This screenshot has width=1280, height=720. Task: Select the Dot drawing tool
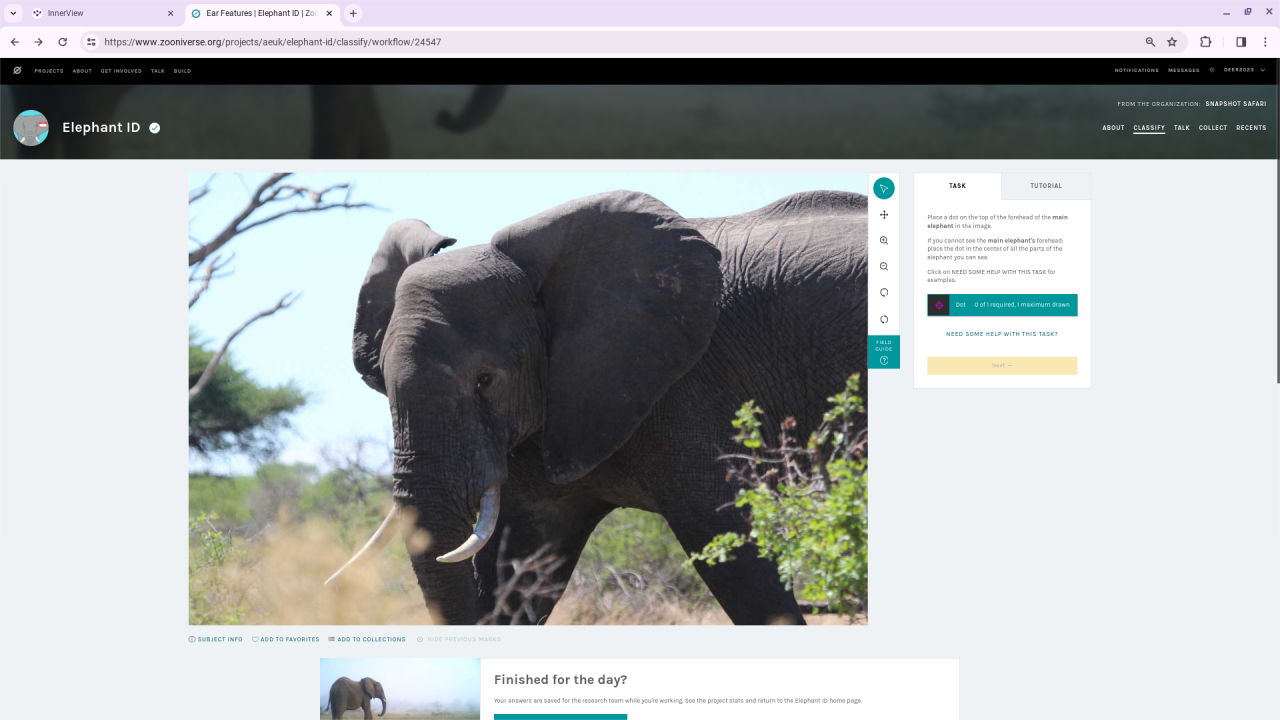[1002, 305]
